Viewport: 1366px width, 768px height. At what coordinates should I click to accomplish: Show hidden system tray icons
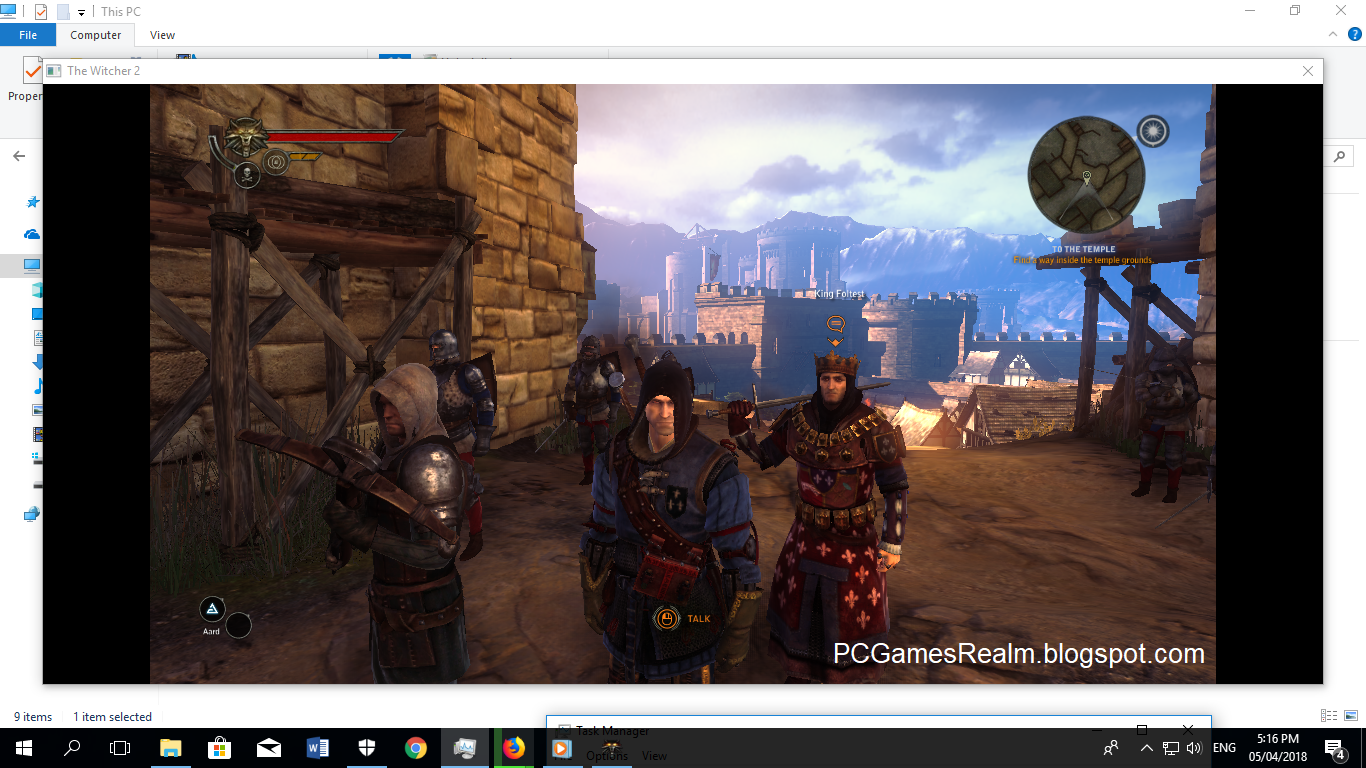tap(1146, 748)
